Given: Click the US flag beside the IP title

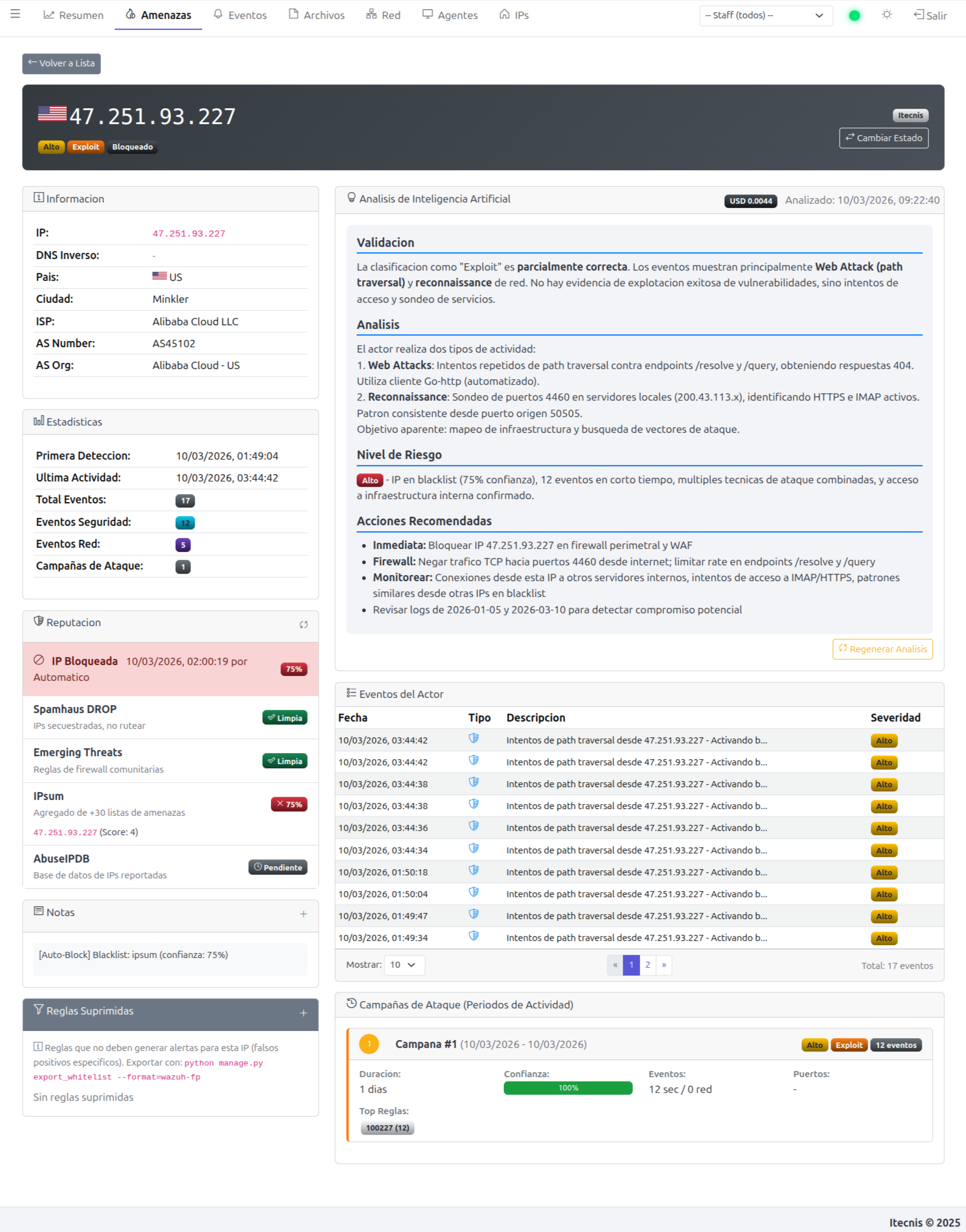Looking at the screenshot, I should point(52,114).
